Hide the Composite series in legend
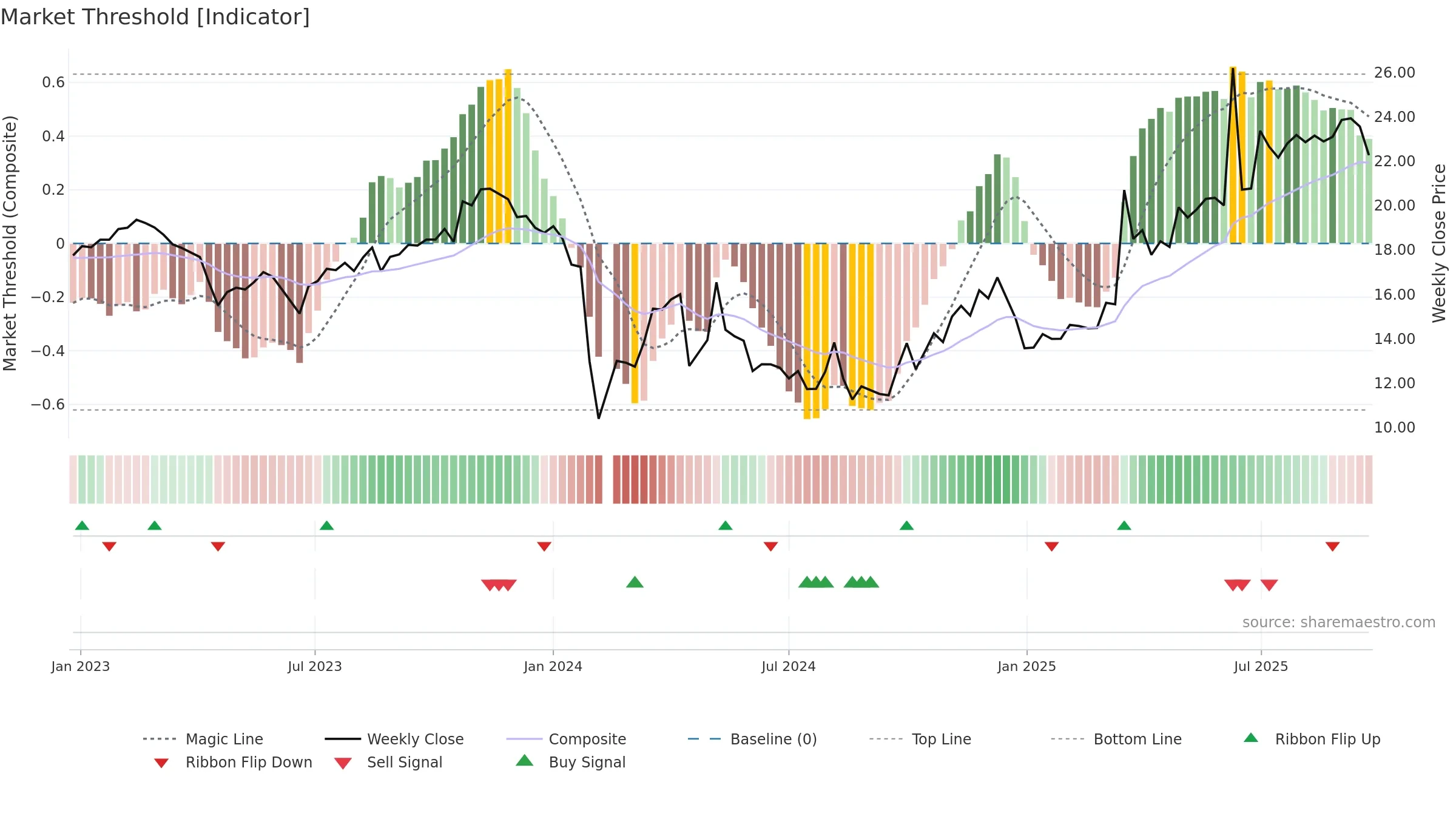Image resolution: width=1456 pixels, height=819 pixels. [566, 739]
